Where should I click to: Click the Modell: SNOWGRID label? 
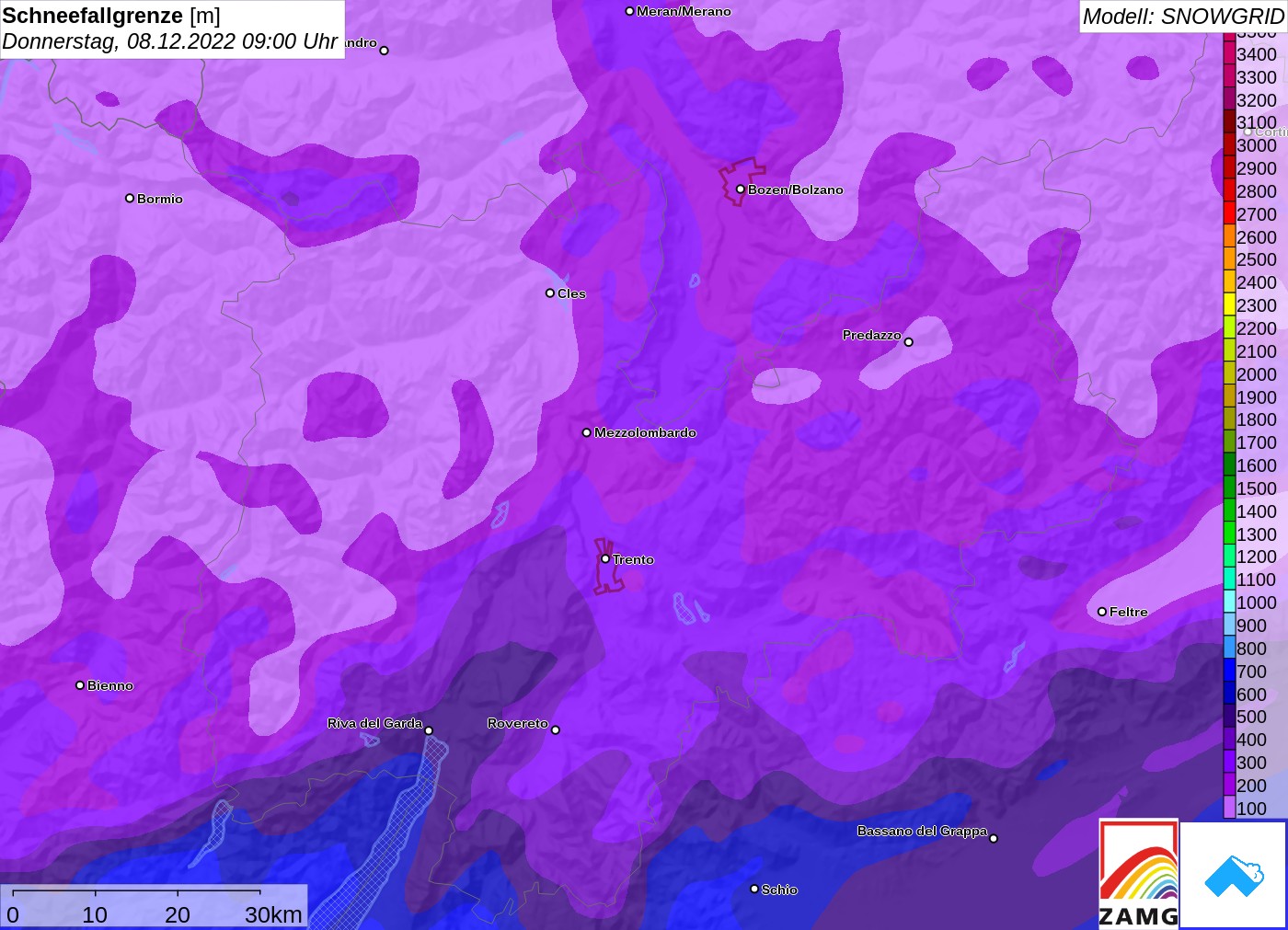1183,17
